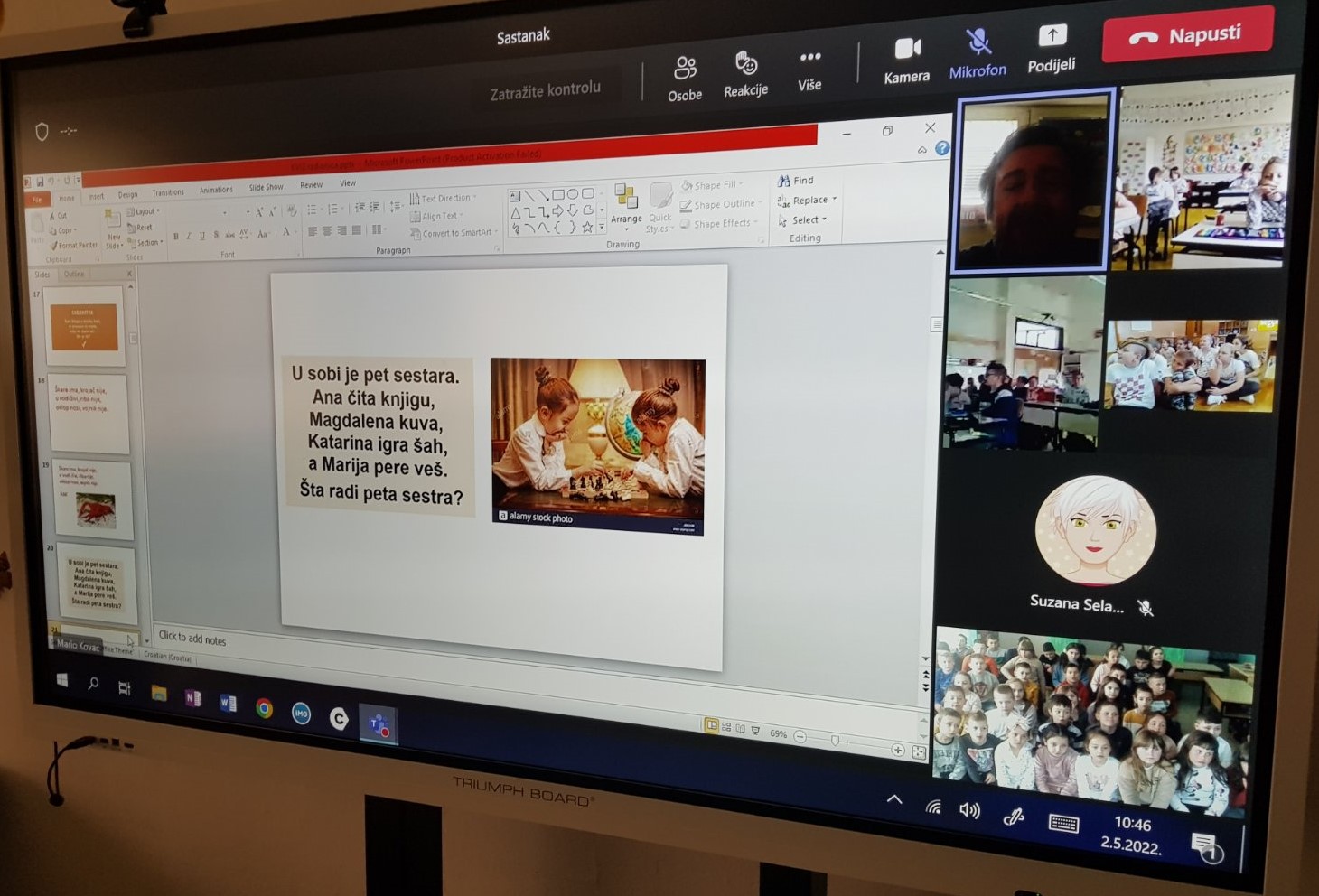1319x896 pixels.
Task: Click Zatražite kontrolu request control
Action: [545, 90]
